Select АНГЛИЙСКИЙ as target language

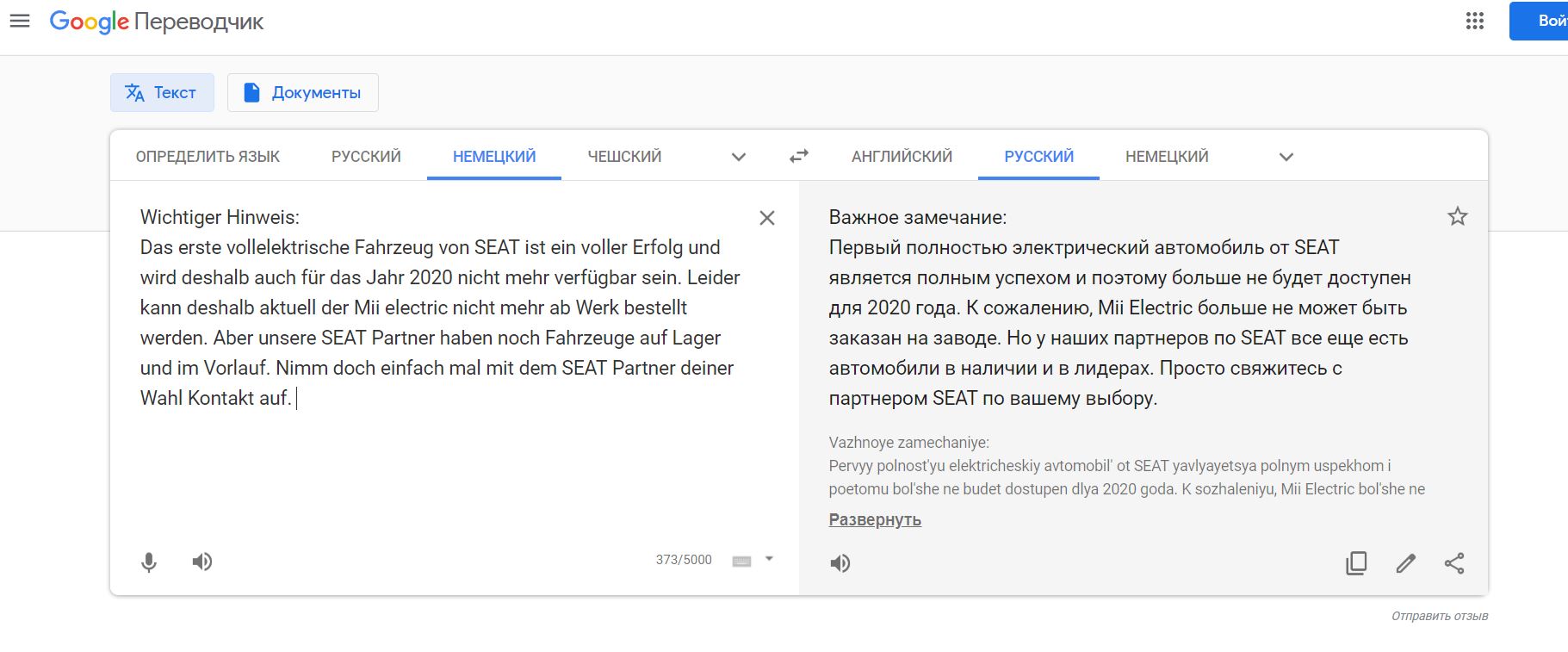pos(902,156)
